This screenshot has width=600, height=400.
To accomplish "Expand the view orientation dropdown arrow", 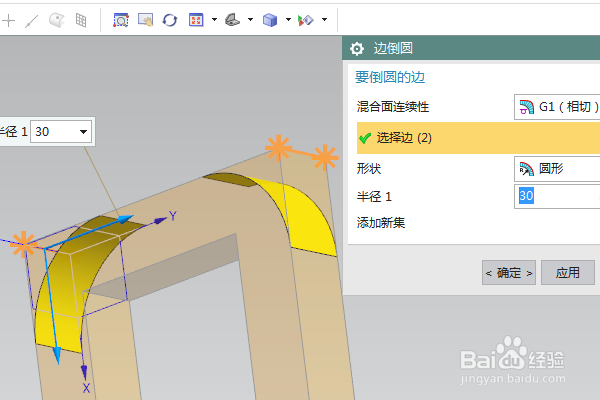I will click(250, 20).
